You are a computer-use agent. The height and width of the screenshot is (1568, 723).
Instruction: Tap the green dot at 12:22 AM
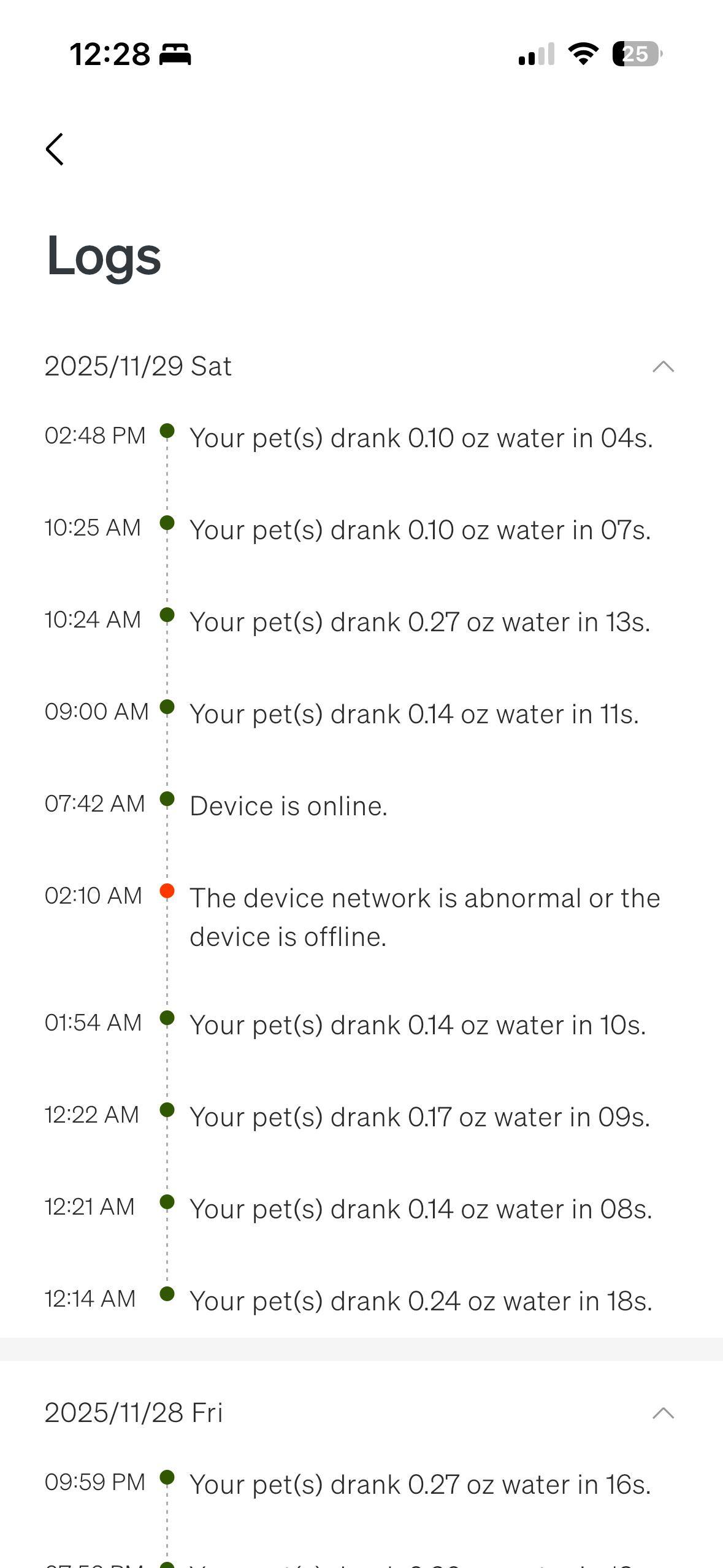click(167, 1110)
